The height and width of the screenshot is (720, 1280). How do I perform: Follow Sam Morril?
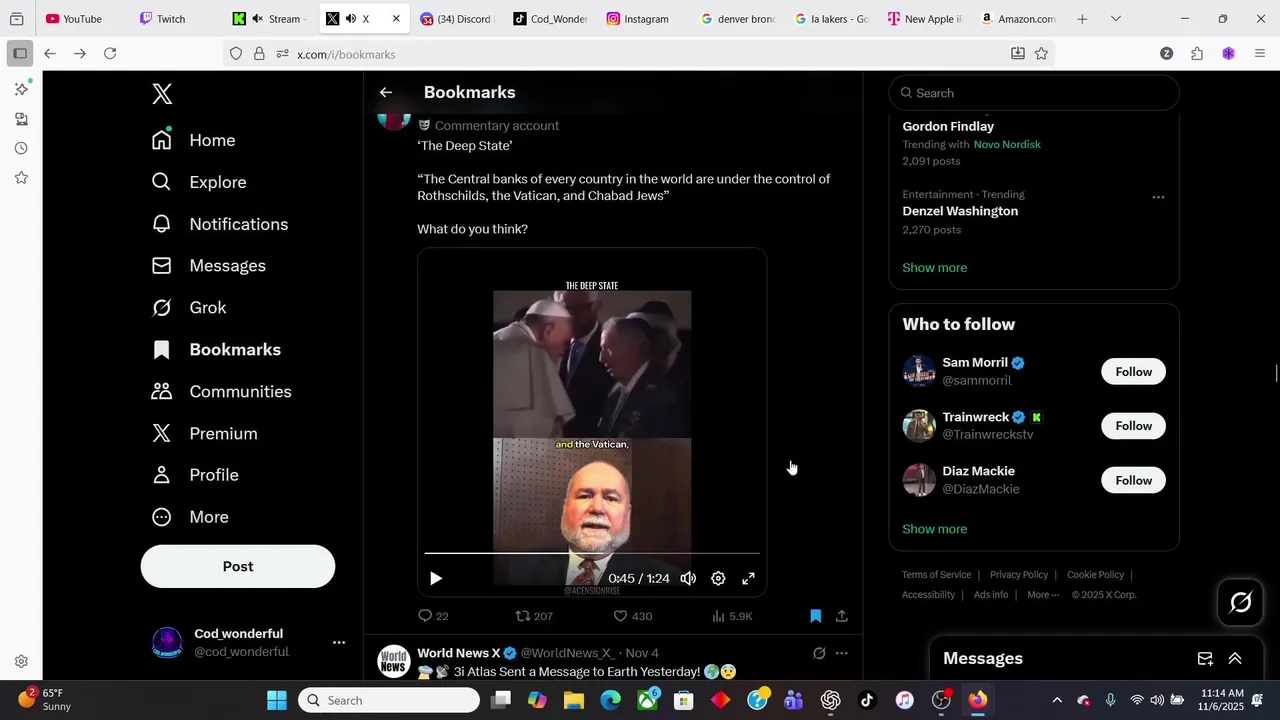pos(1134,372)
